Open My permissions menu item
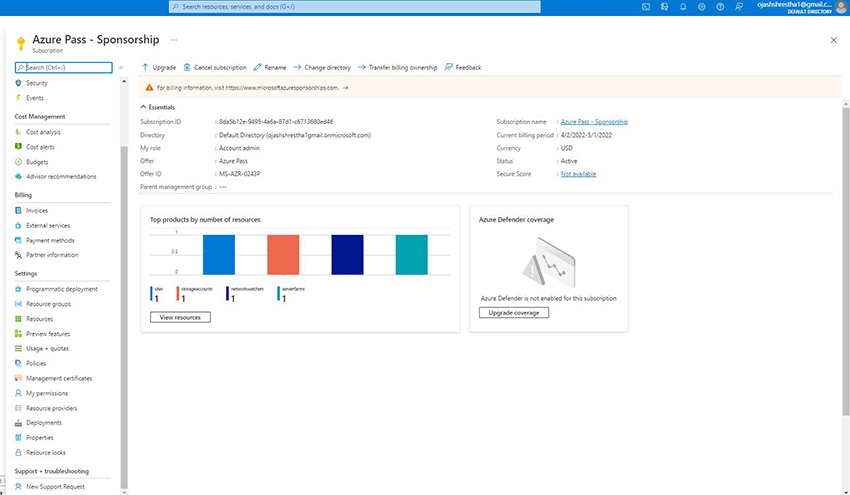 click(47, 393)
